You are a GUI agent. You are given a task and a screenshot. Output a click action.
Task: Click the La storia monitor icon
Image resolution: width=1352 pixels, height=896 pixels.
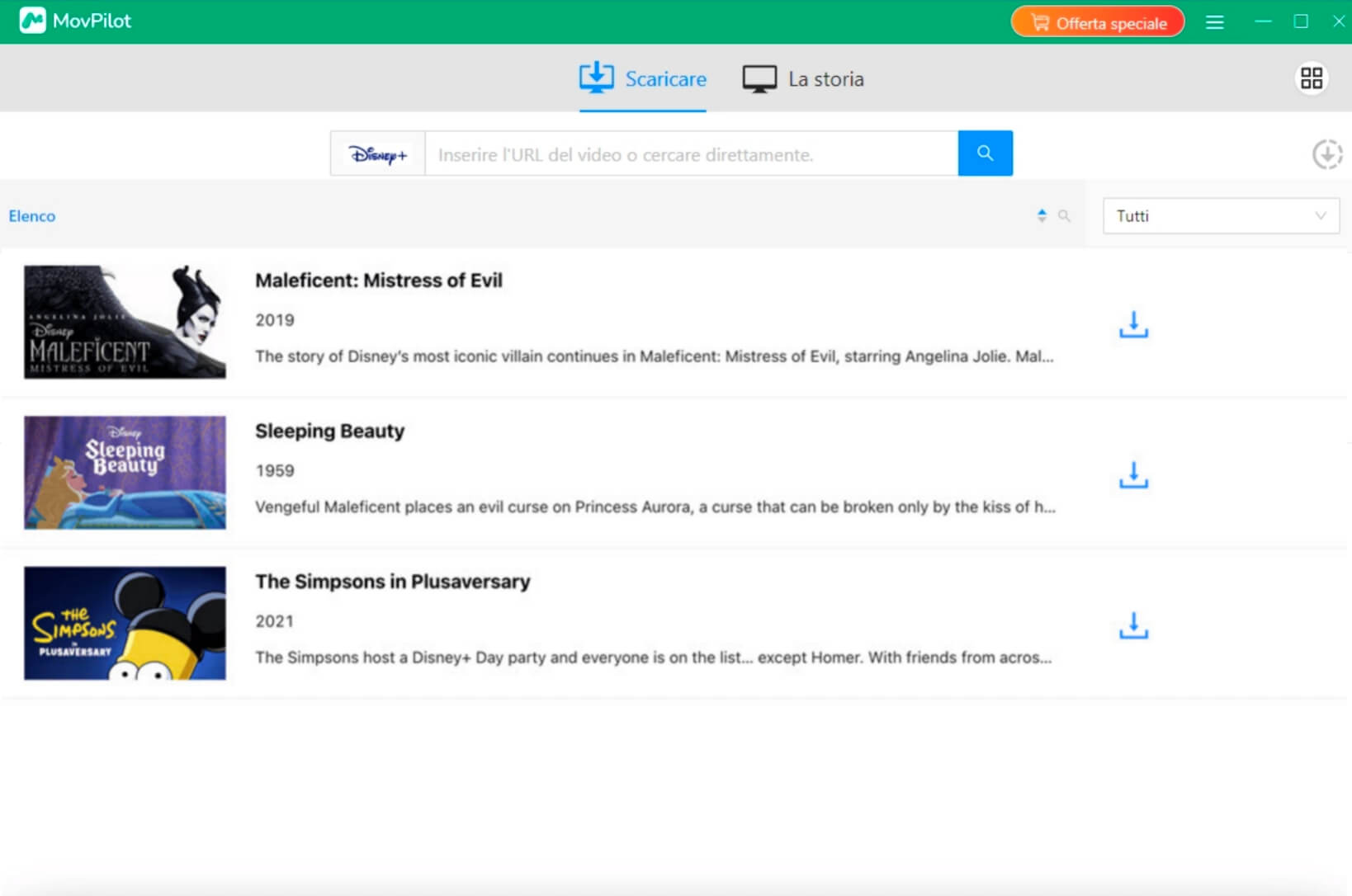pyautogui.click(x=759, y=79)
